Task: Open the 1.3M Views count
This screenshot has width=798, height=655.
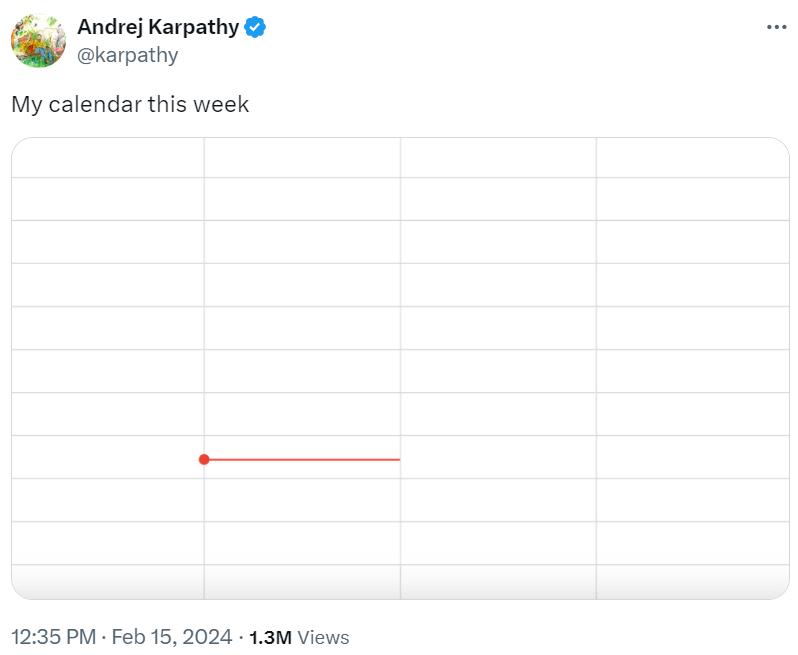Action: (x=299, y=637)
